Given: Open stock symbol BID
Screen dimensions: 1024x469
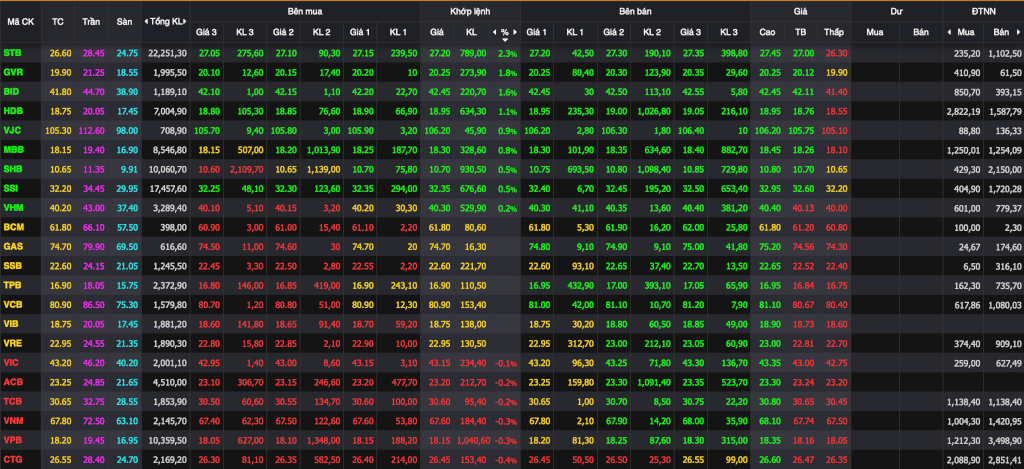Looking at the screenshot, I should (x=11, y=92).
